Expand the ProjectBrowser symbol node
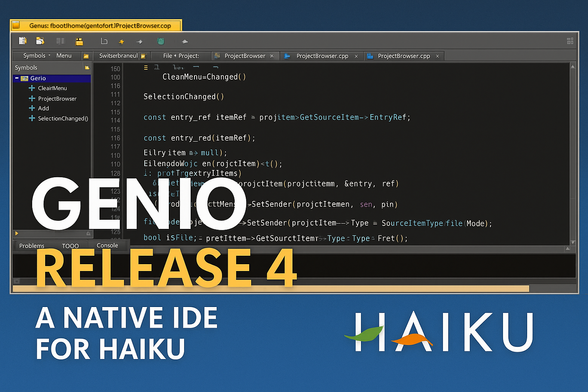588x392 pixels. (32, 98)
